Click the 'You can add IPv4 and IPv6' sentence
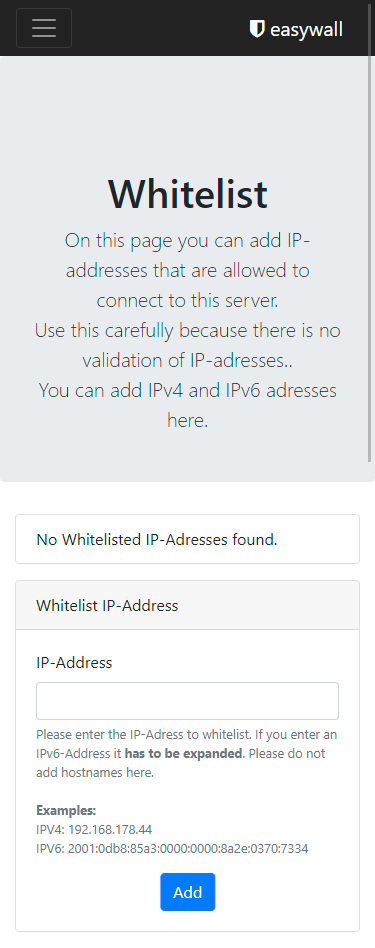Viewport: 375px width, 948px height. point(188,405)
